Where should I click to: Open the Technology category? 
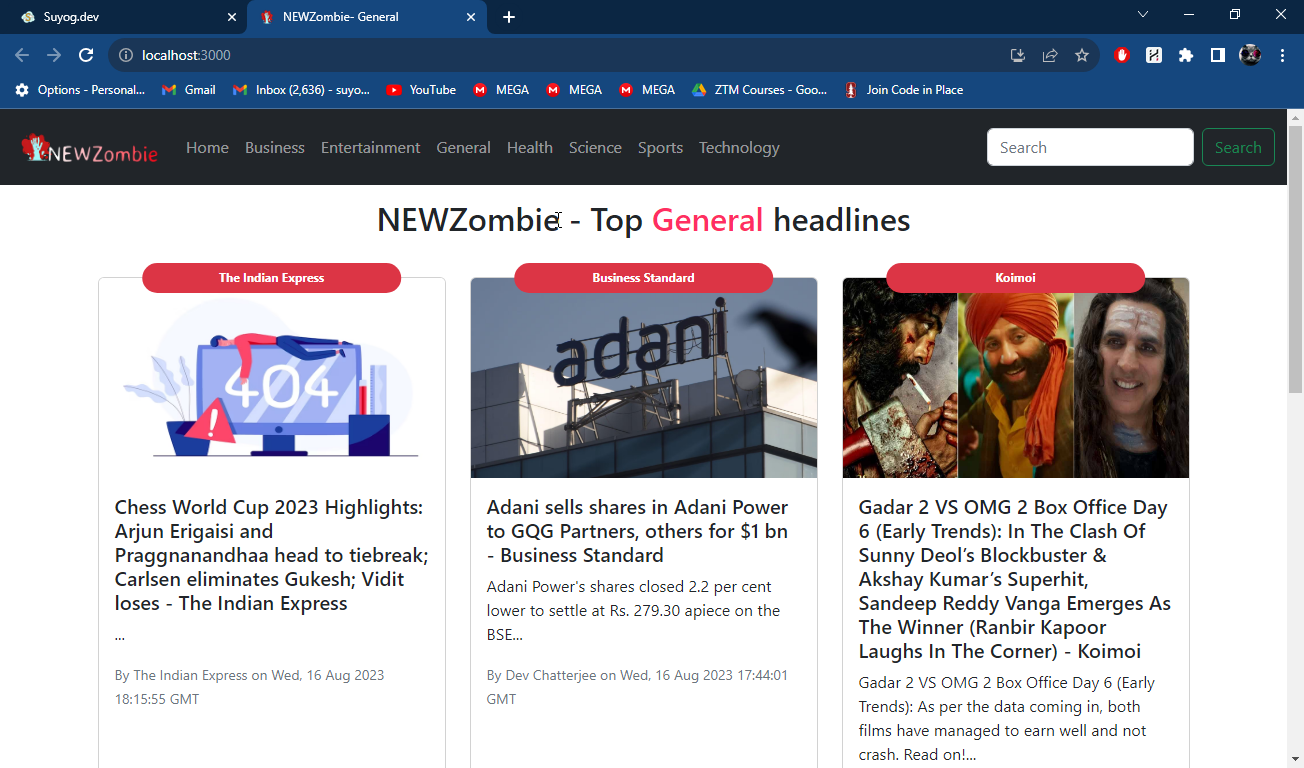739,148
